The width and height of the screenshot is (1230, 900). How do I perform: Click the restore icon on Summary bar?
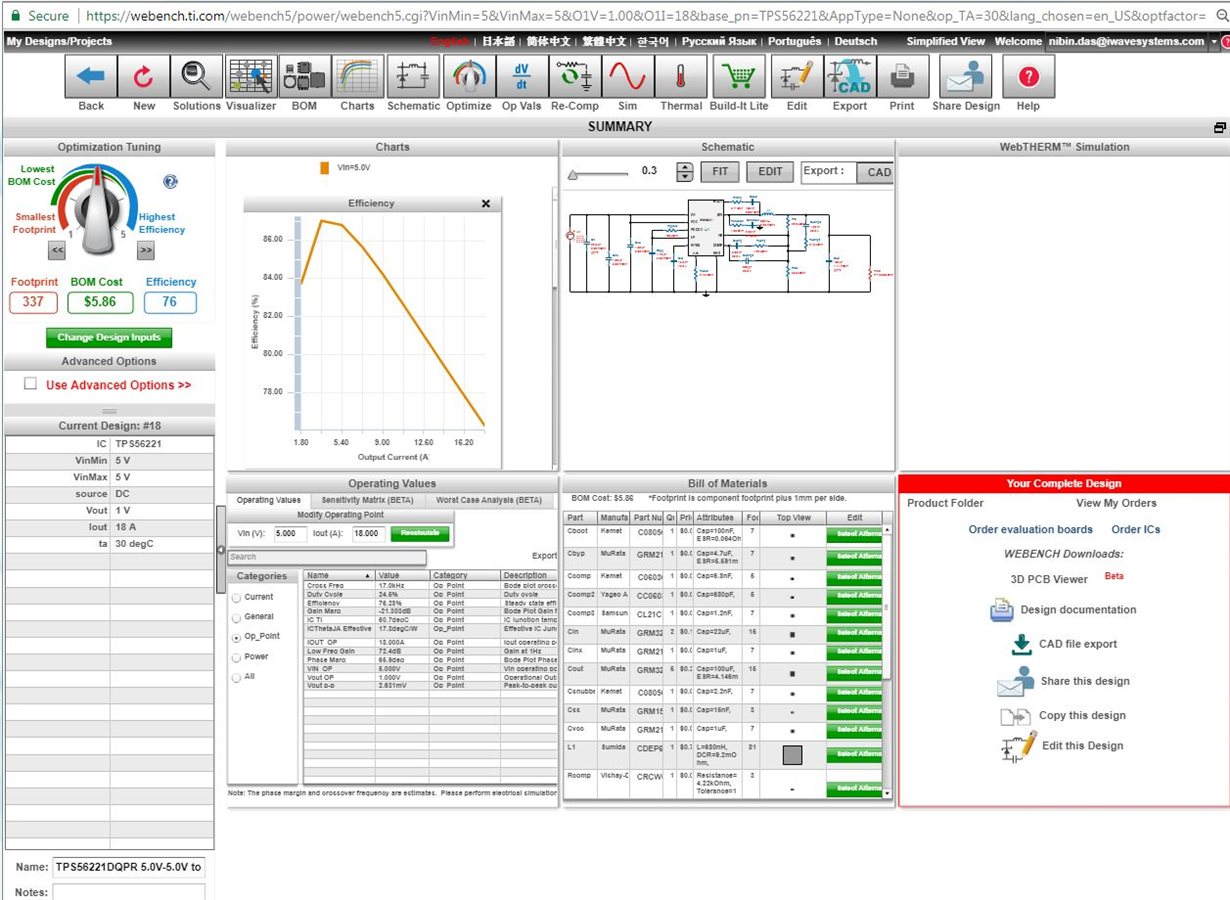click(1219, 127)
